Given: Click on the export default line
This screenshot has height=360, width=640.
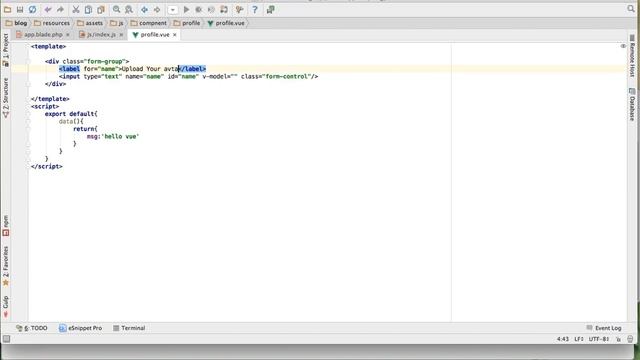Looking at the screenshot, I should (x=71, y=114).
